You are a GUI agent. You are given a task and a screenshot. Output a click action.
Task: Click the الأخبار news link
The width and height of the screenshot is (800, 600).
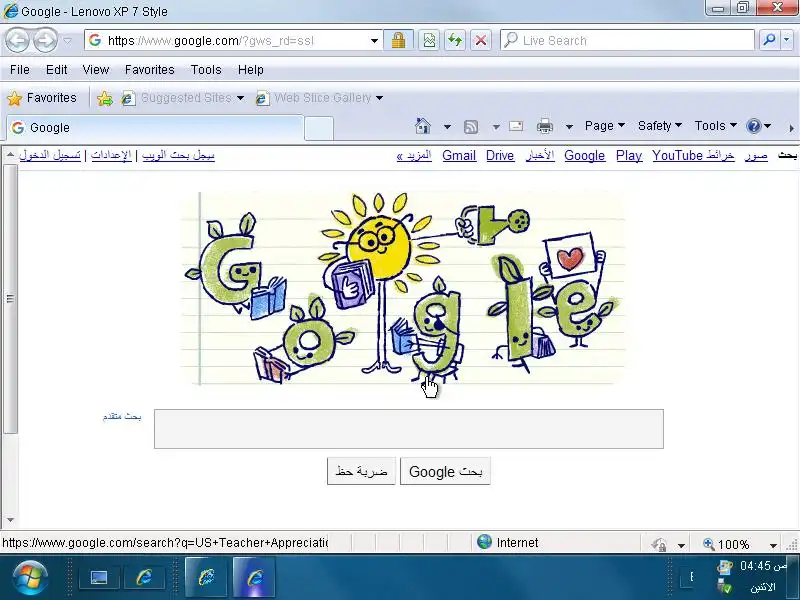click(x=540, y=156)
